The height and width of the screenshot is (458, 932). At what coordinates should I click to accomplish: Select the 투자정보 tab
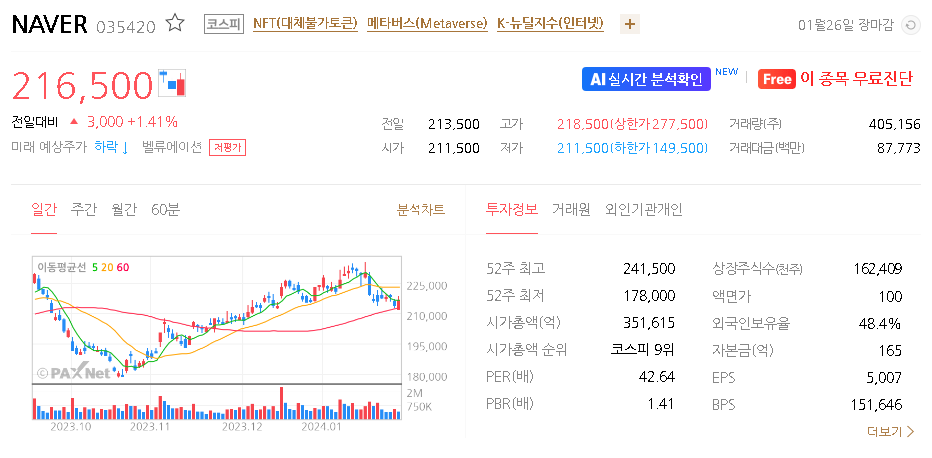[x=511, y=210]
